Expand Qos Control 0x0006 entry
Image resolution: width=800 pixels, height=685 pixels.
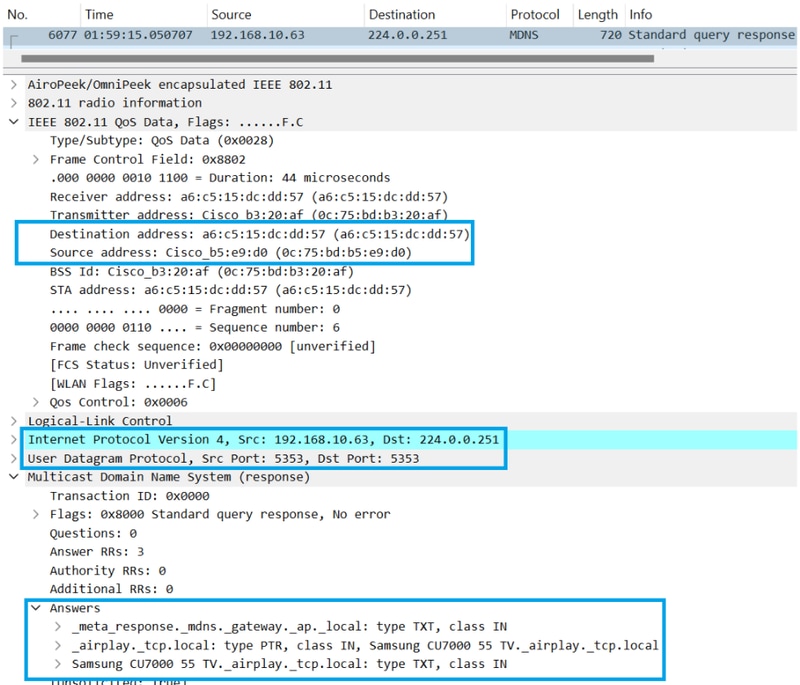36,402
